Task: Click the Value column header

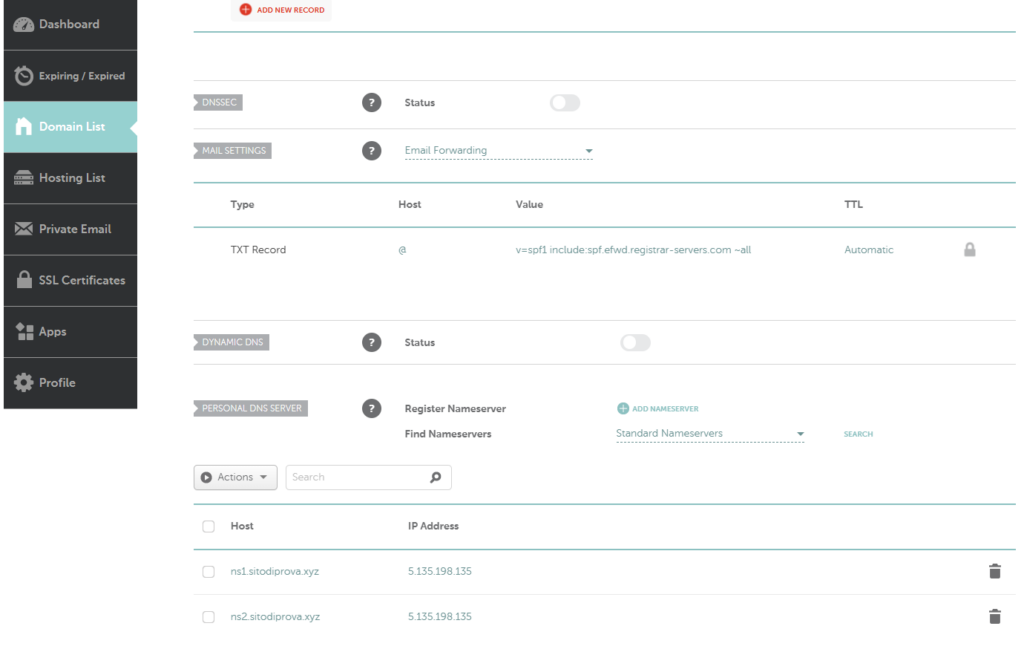Action: [529, 204]
